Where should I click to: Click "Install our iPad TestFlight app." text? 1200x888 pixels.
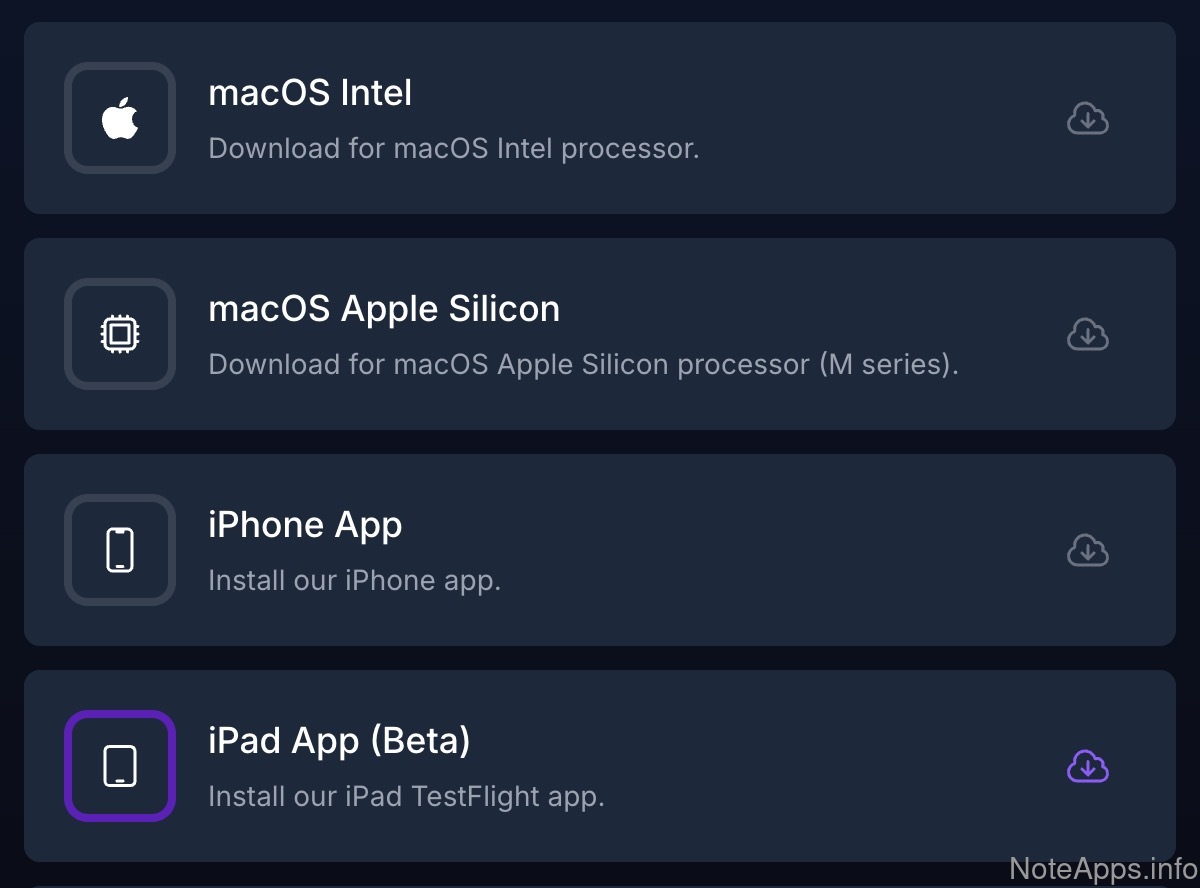pos(406,797)
